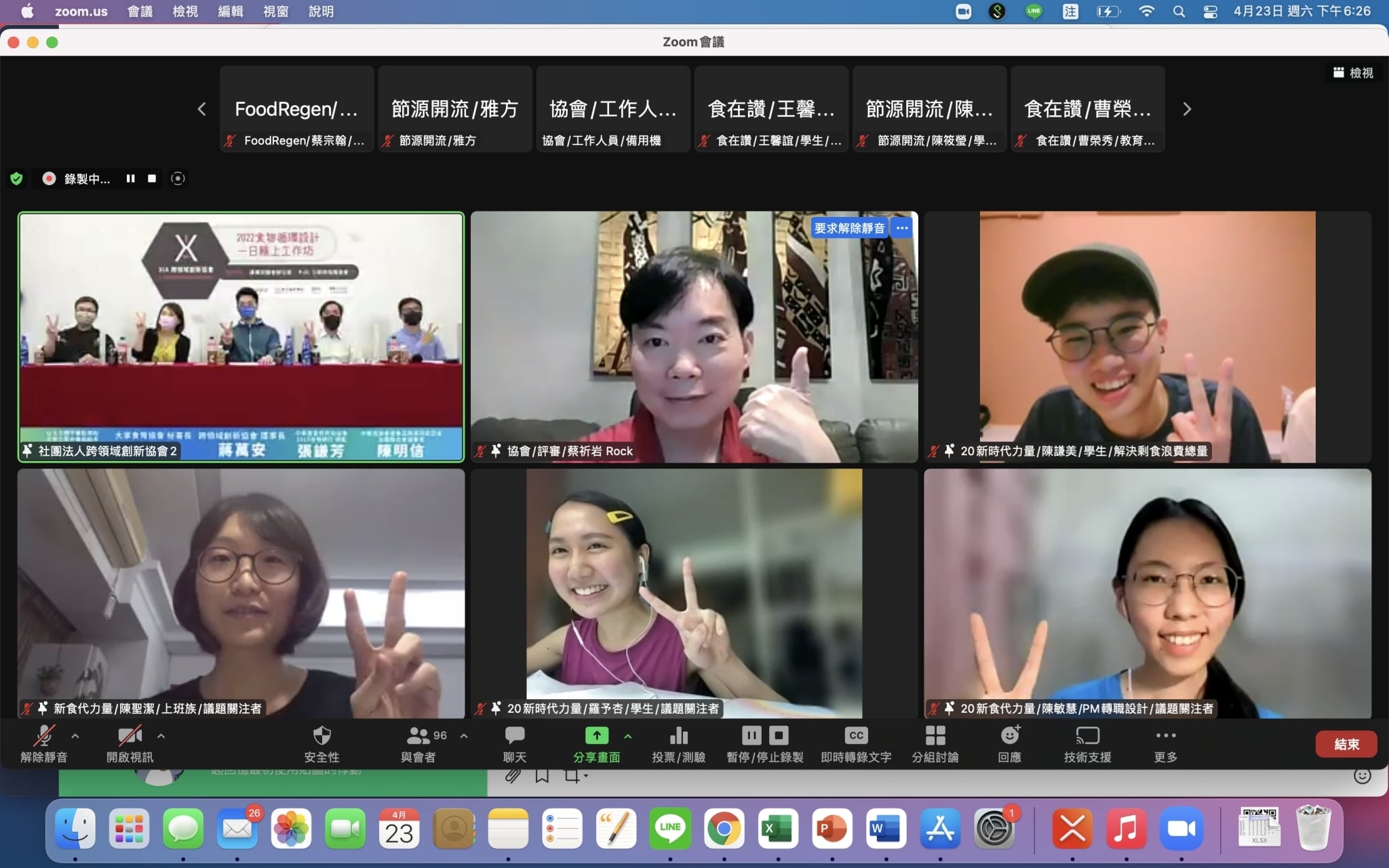The width and height of the screenshot is (1389, 868).
Task: Show next participants with right chevron
Action: point(1187,109)
